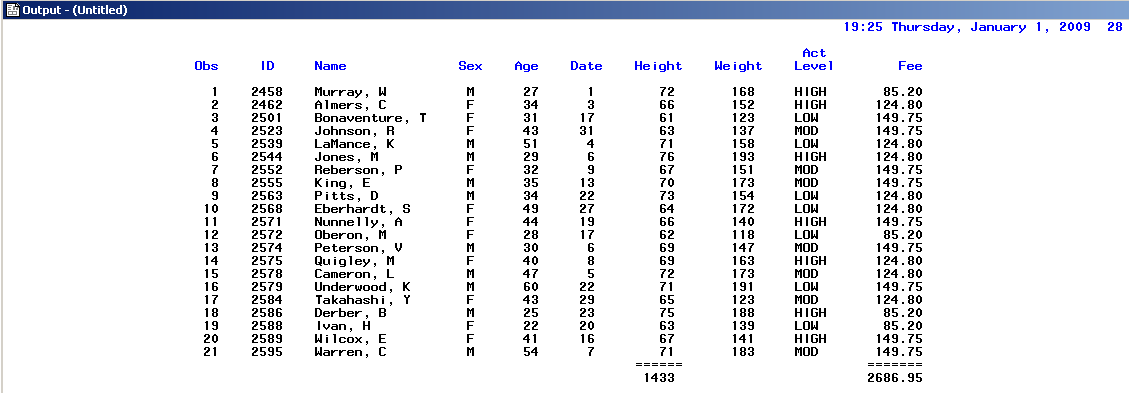Select the name Warren, C
The height and width of the screenshot is (393, 1129).
(351, 351)
